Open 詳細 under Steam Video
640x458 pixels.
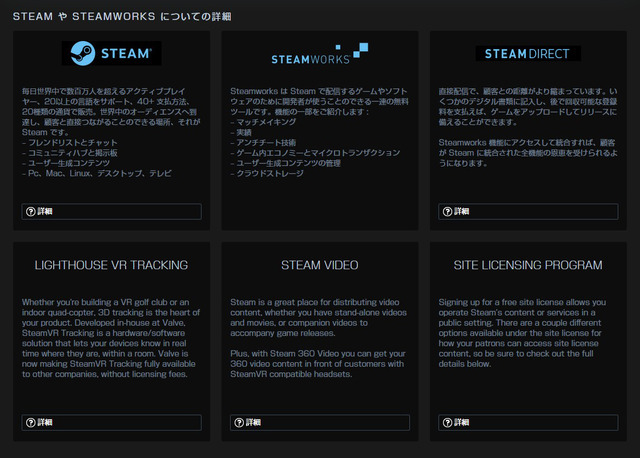click(320, 422)
